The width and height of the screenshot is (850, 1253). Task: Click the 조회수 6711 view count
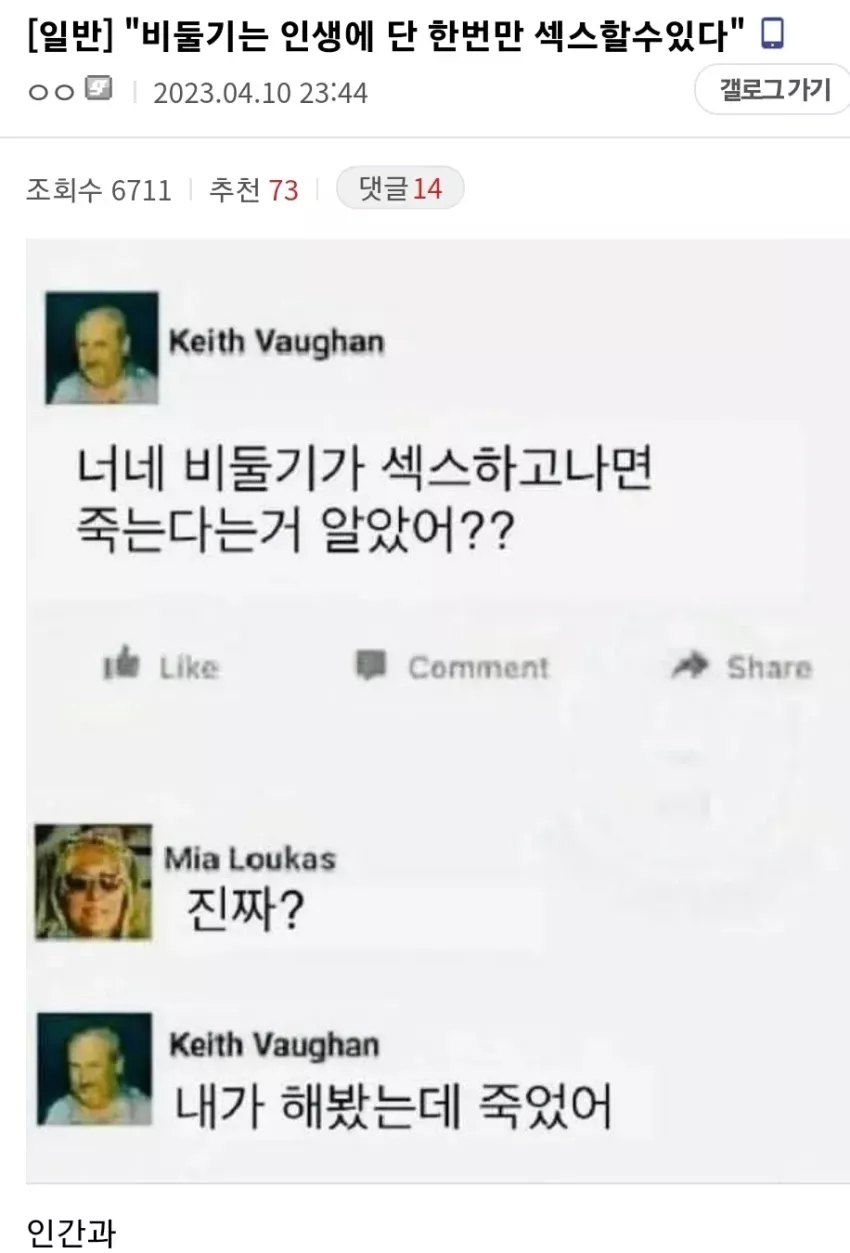[x=99, y=189]
